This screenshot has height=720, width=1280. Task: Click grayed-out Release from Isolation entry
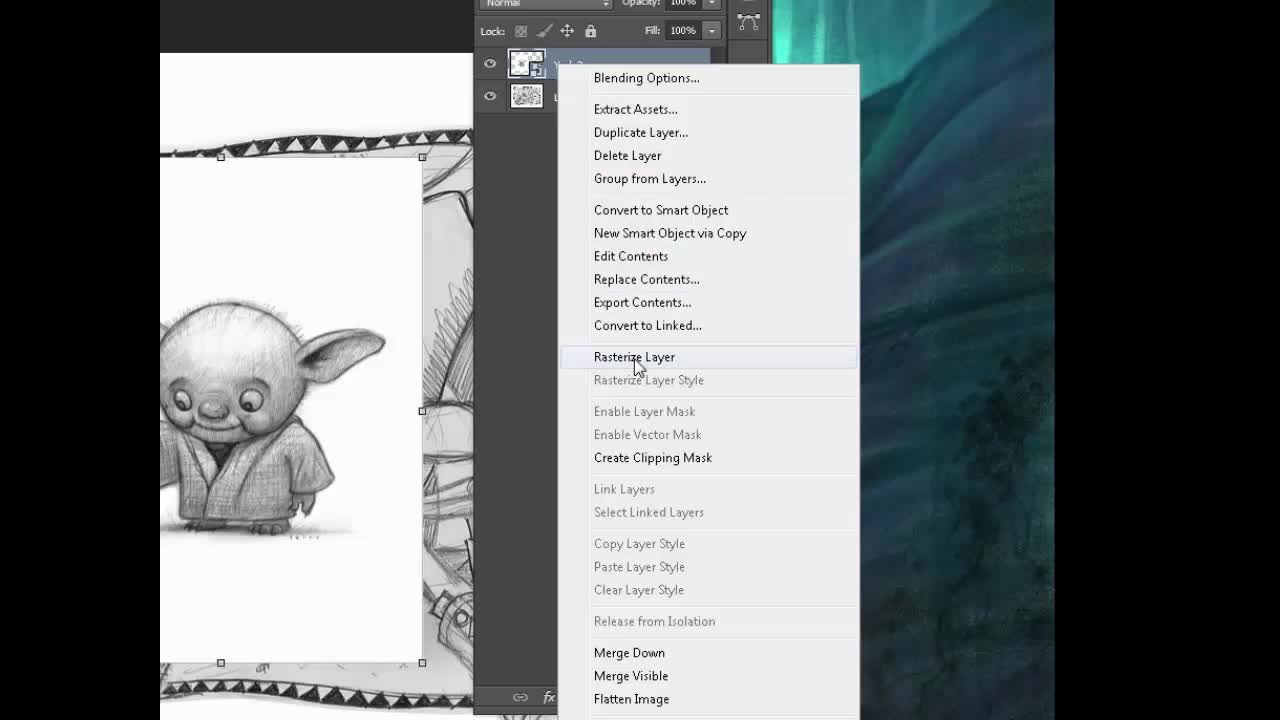coord(654,621)
